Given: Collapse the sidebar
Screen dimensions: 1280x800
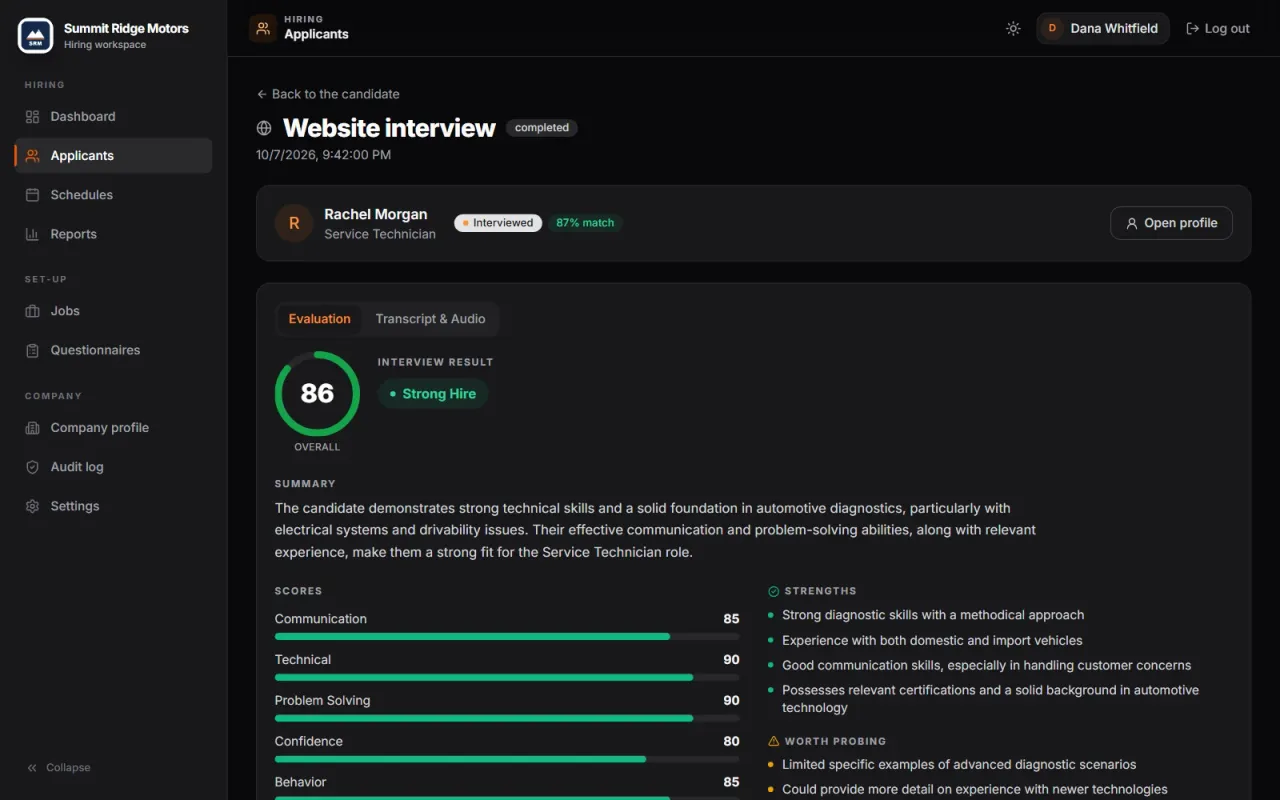Looking at the screenshot, I should 58,768.
